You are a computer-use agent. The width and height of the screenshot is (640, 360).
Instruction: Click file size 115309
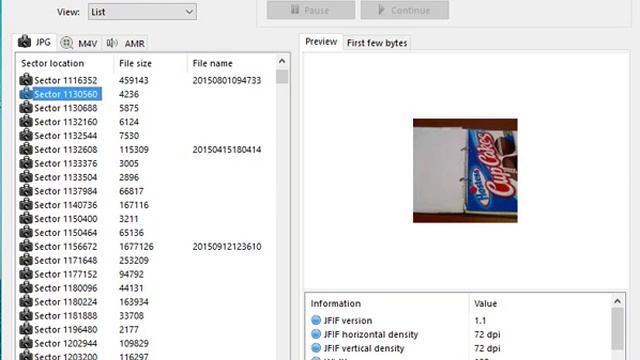click(x=133, y=149)
